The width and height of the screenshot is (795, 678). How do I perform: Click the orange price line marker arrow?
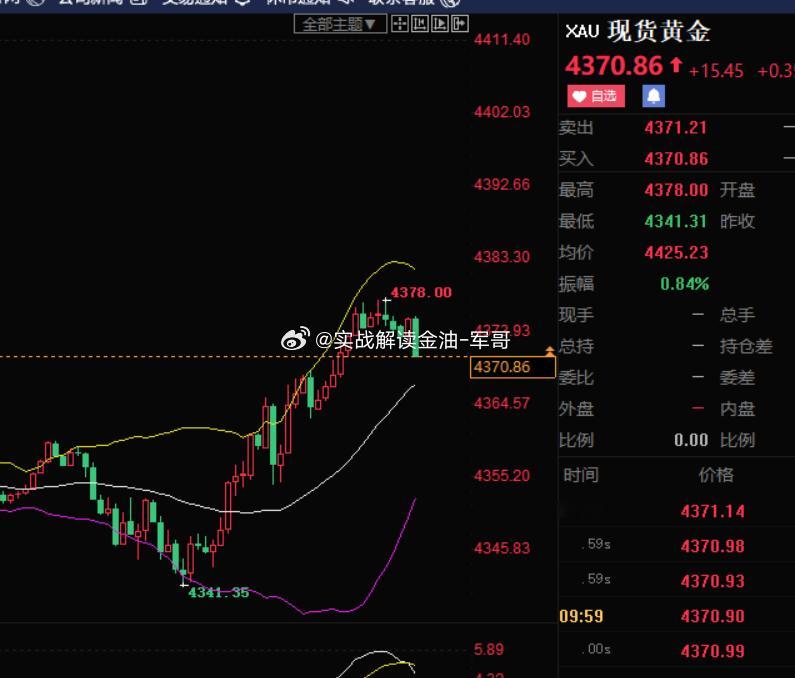coord(550,351)
